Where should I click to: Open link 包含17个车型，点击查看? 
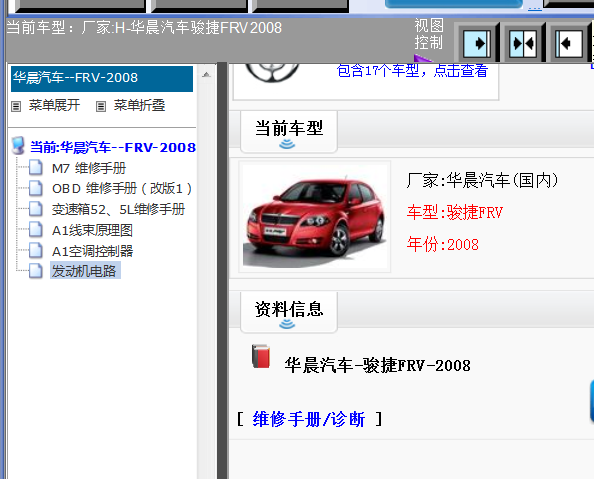412,71
